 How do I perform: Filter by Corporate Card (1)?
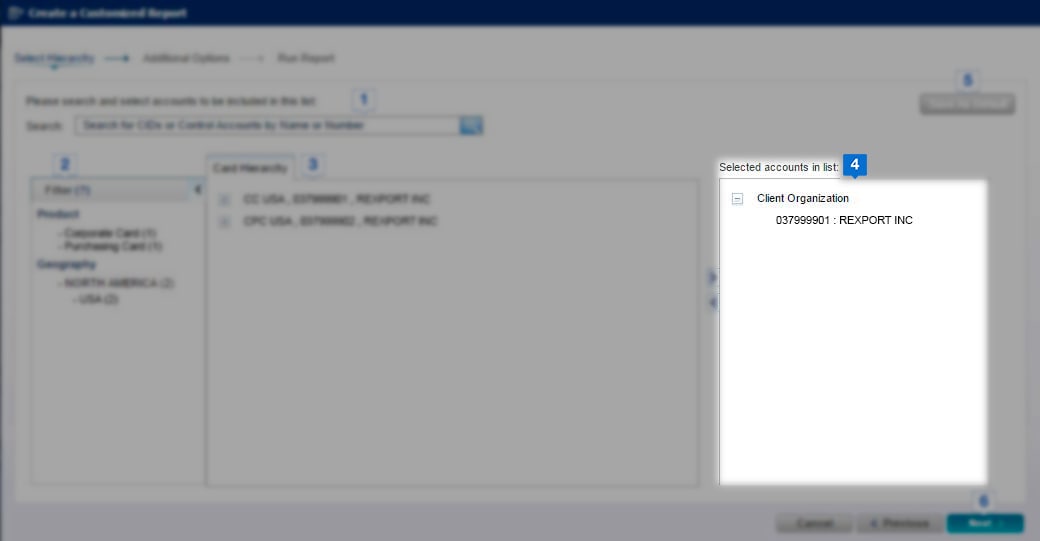pos(110,233)
